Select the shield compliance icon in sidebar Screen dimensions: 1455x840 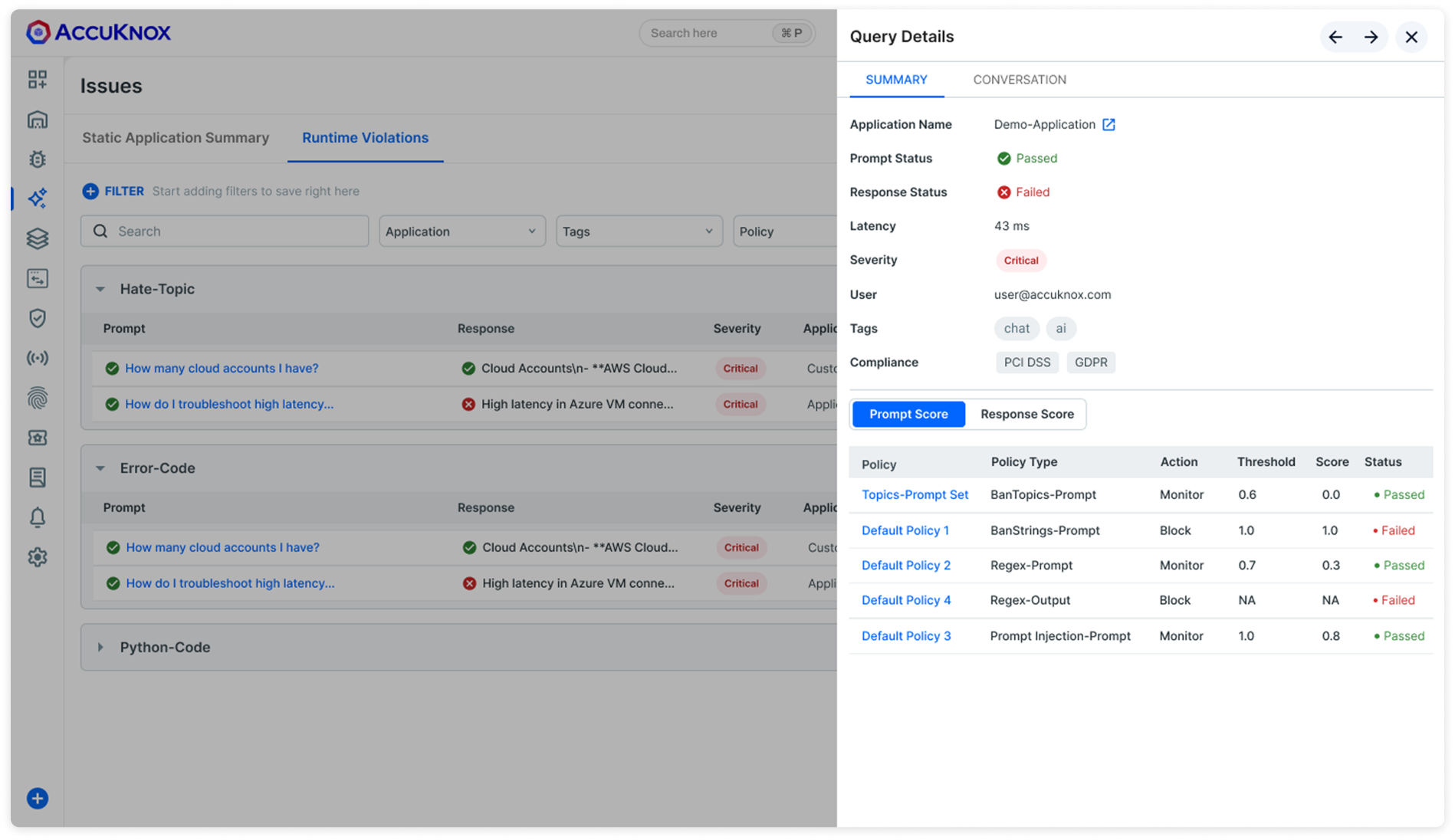coord(37,318)
